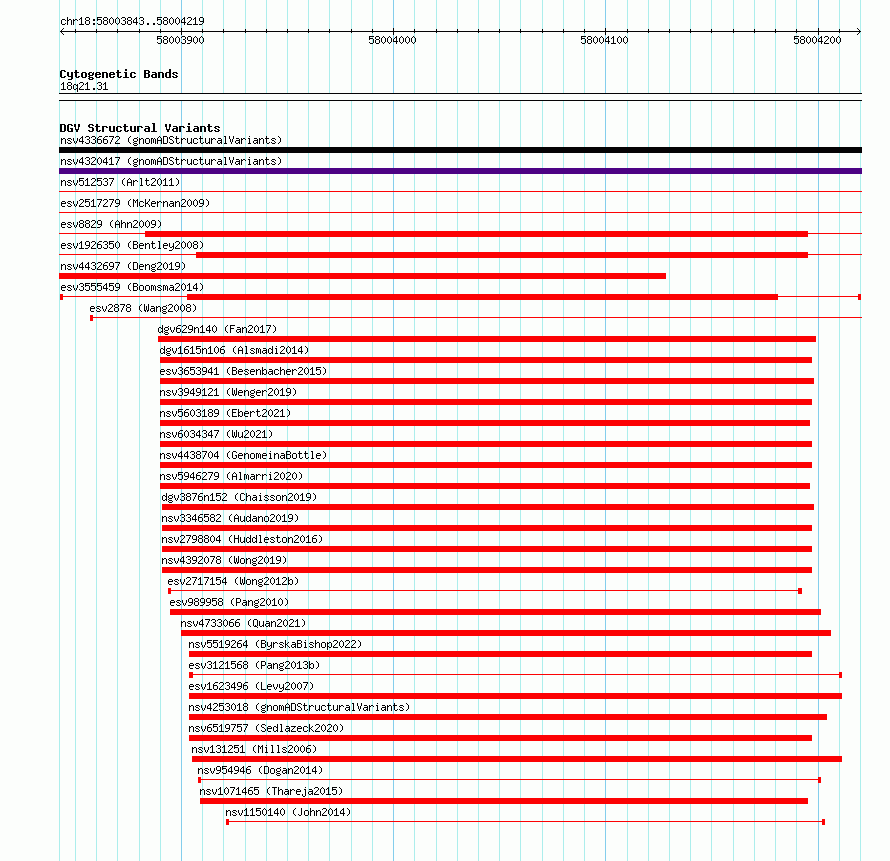Click the nsv1150140 (John2014) label
Screen dimensions: 890x861
click(x=288, y=812)
